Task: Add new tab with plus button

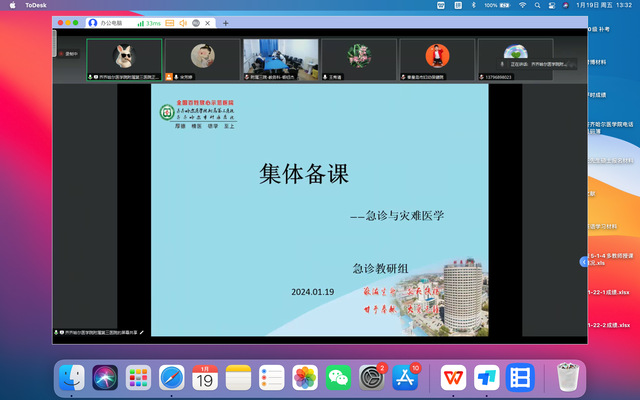Action: point(225,22)
